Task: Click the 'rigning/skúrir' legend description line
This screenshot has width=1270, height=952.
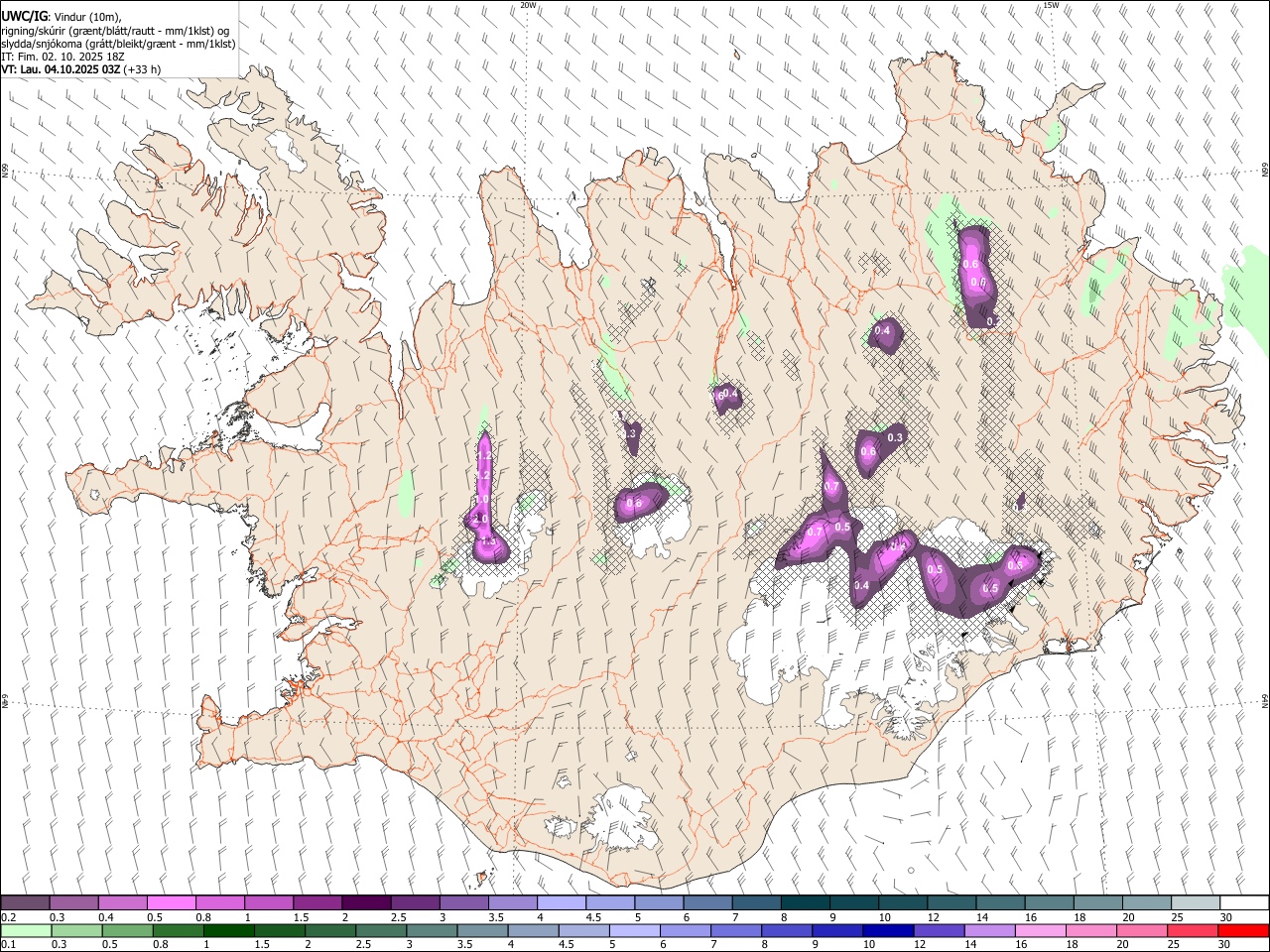Action: coord(116,30)
